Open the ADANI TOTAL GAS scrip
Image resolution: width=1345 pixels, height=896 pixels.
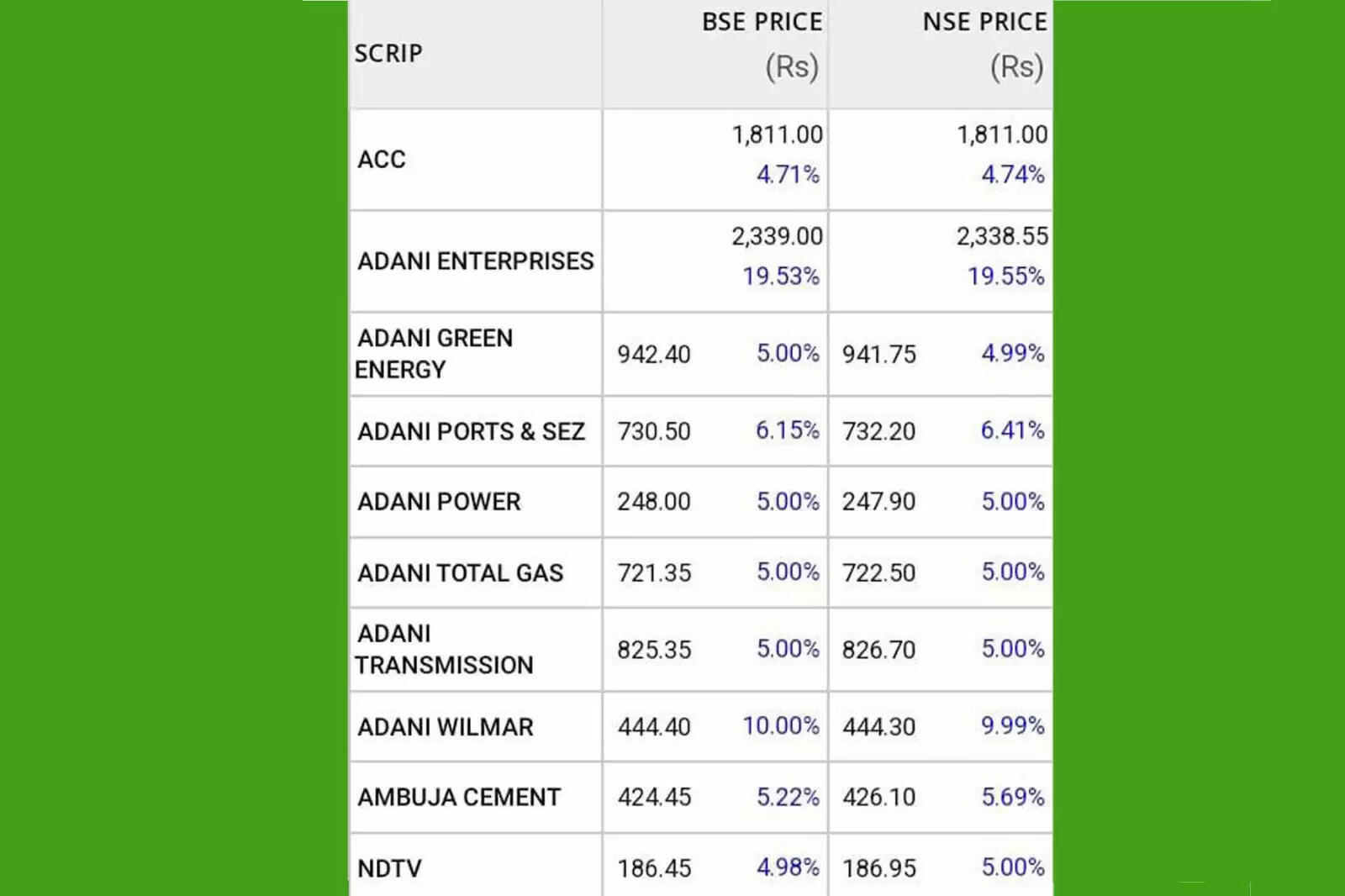[x=460, y=573]
